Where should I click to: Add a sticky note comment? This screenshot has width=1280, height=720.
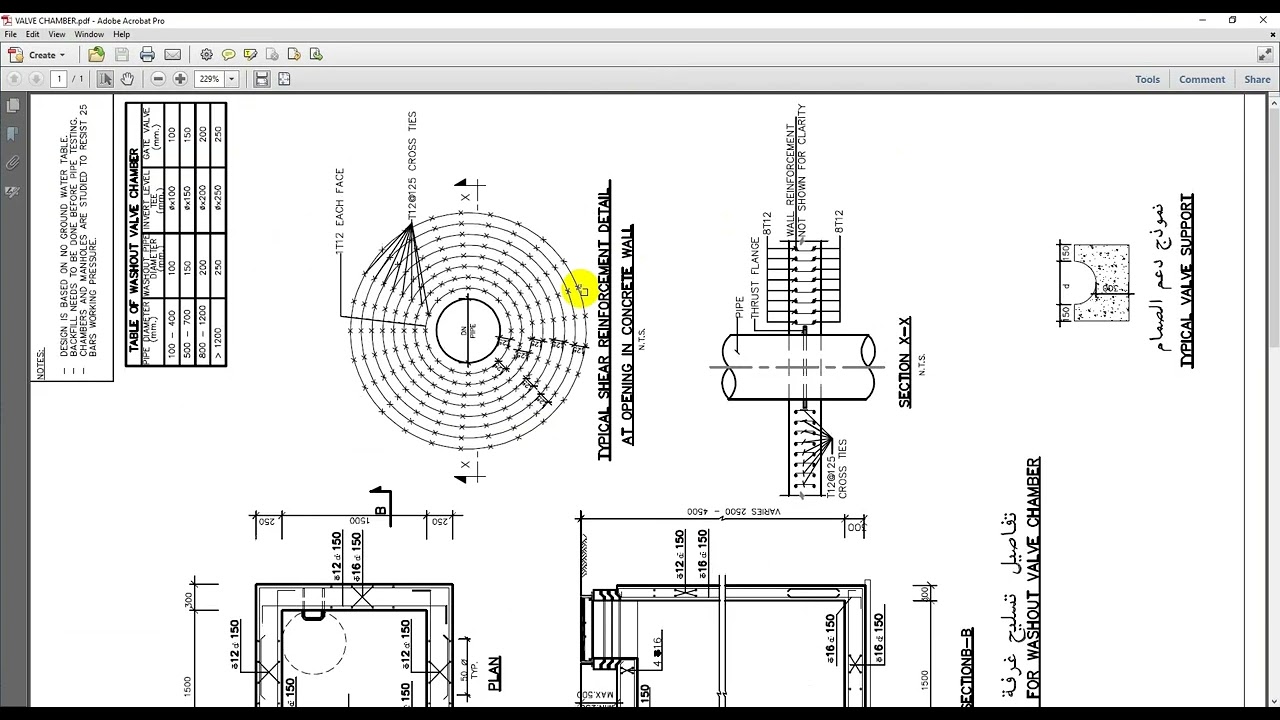[228, 55]
